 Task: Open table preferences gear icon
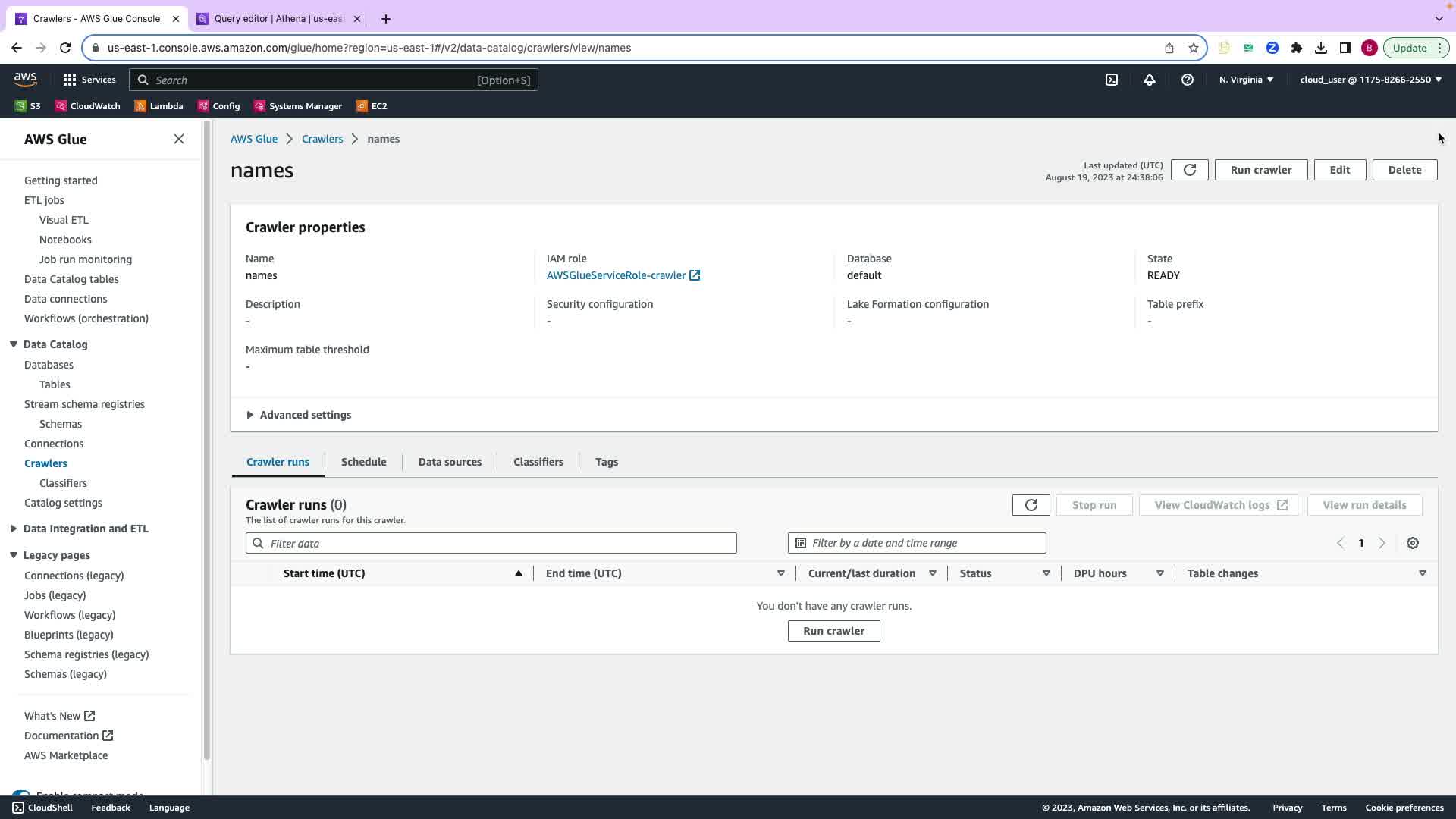point(1413,543)
